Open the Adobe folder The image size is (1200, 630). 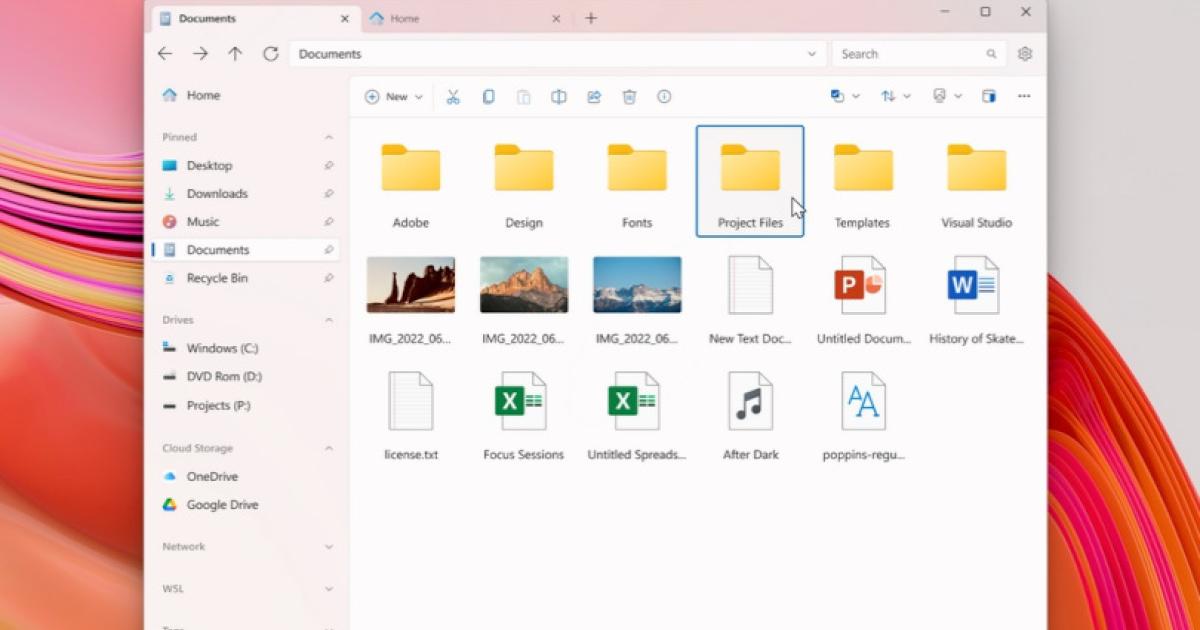click(411, 183)
